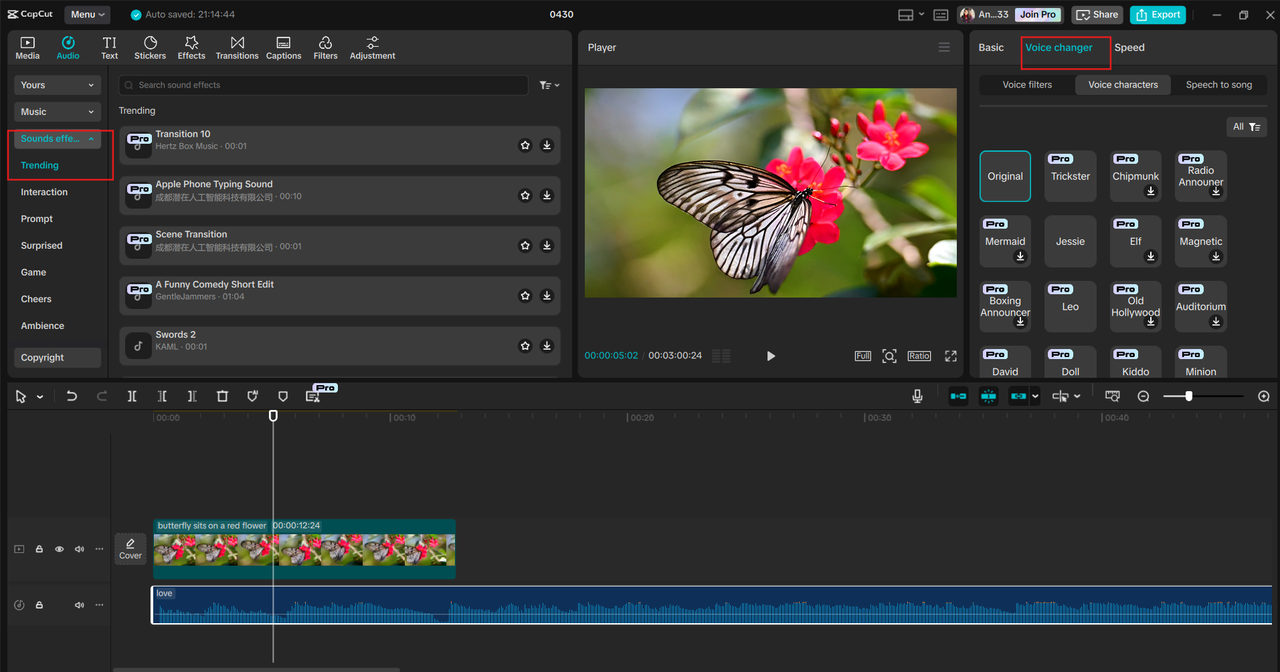
Task: Expand the Music category dropdown
Action: 58,112
